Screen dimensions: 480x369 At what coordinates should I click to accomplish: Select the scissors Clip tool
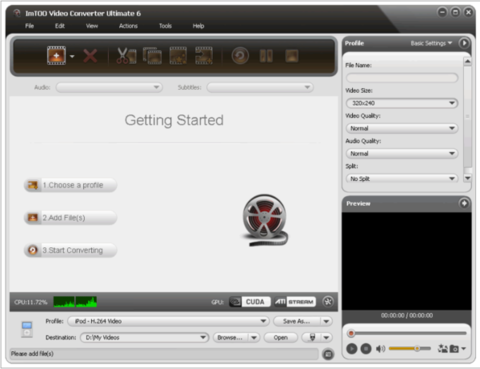tap(126, 56)
